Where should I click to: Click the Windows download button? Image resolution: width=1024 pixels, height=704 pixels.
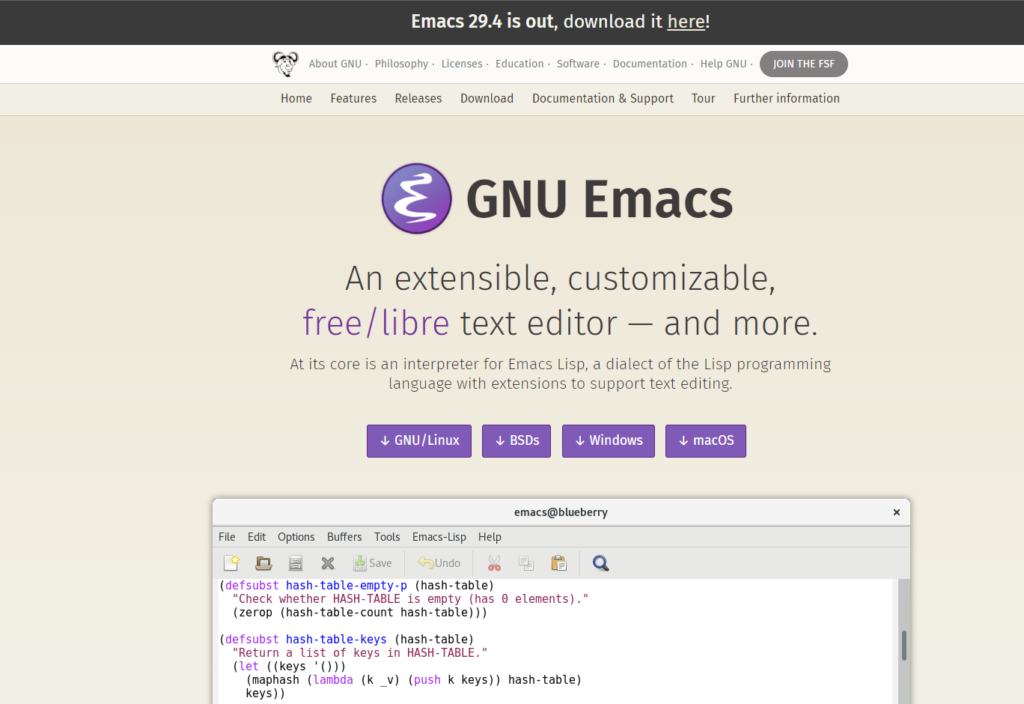click(x=608, y=441)
